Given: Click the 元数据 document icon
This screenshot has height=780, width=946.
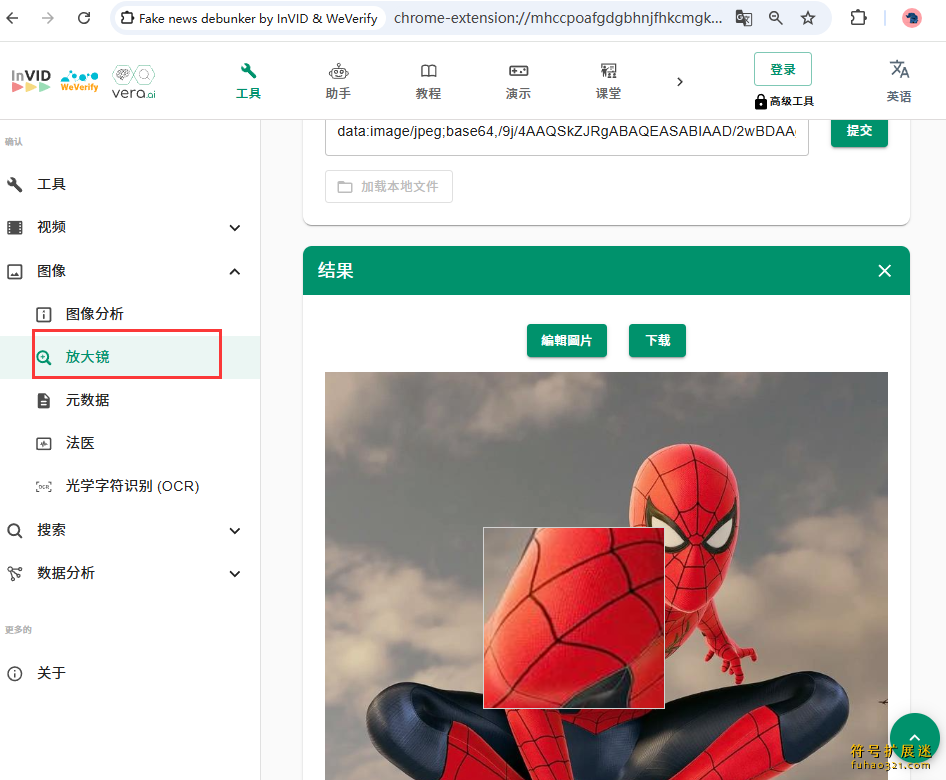Looking at the screenshot, I should [x=43, y=401].
